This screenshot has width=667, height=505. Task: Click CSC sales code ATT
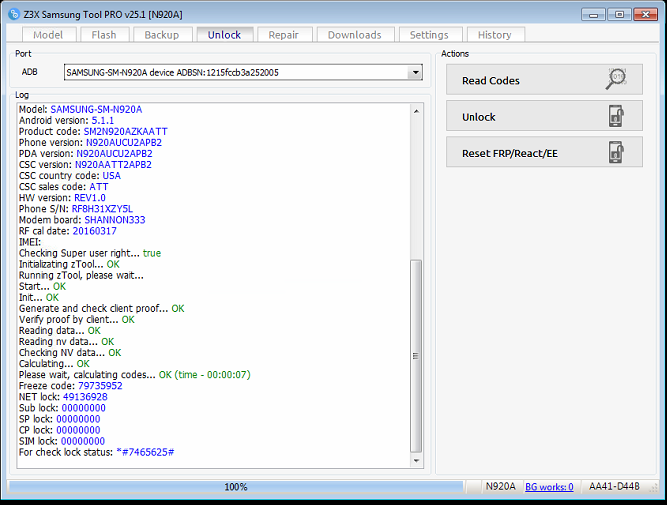pos(99,187)
